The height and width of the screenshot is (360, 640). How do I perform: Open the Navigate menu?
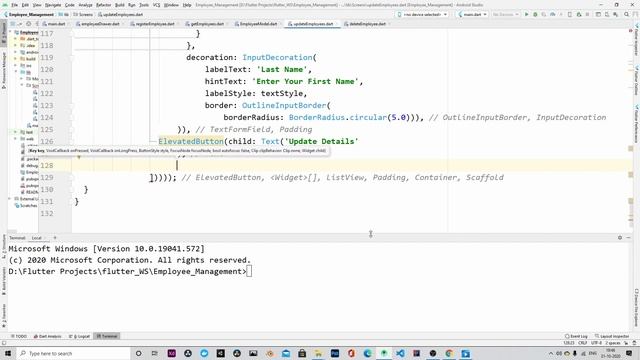click(x=53, y=5)
